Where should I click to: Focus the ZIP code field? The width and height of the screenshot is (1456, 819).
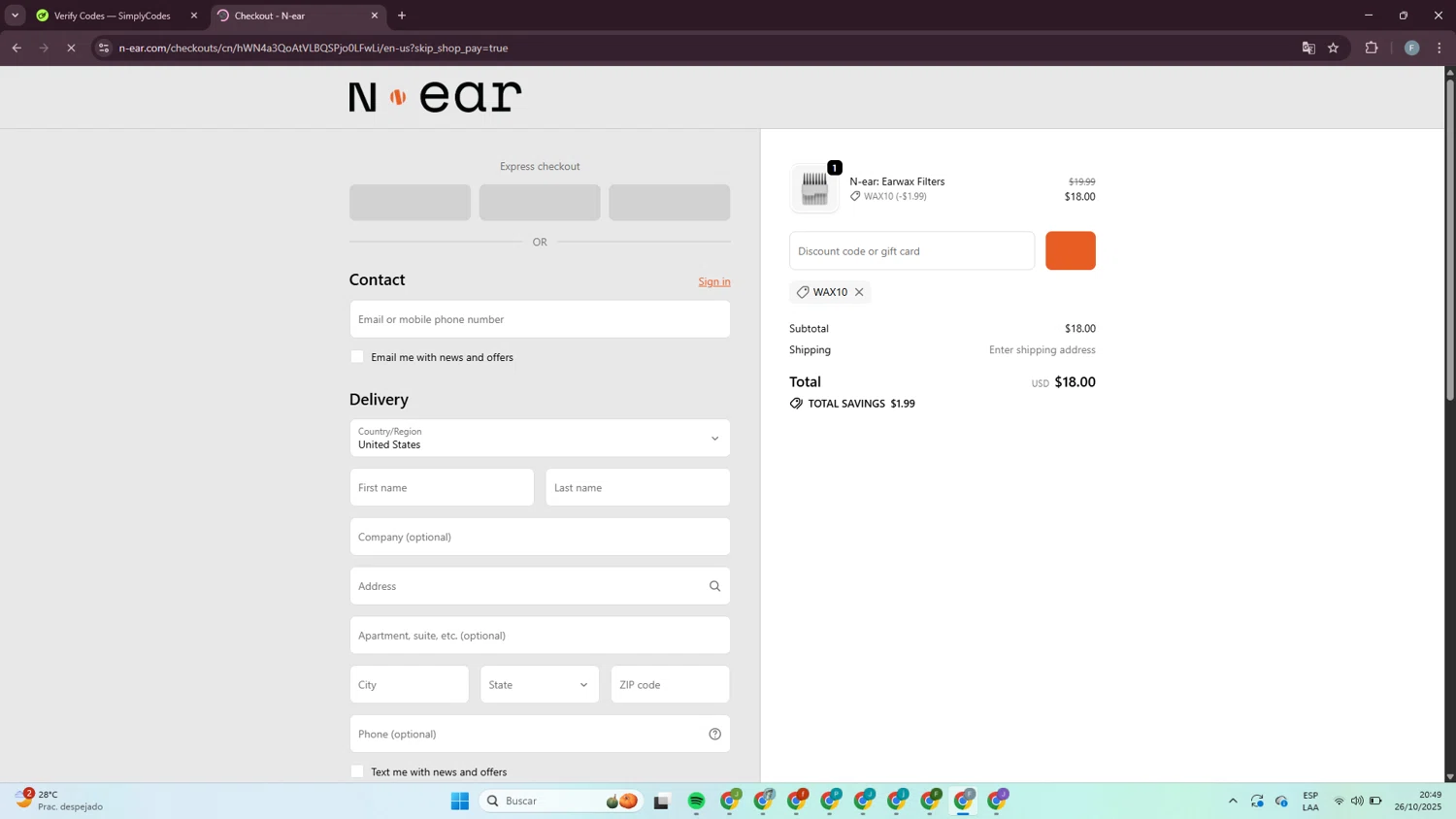[670, 684]
